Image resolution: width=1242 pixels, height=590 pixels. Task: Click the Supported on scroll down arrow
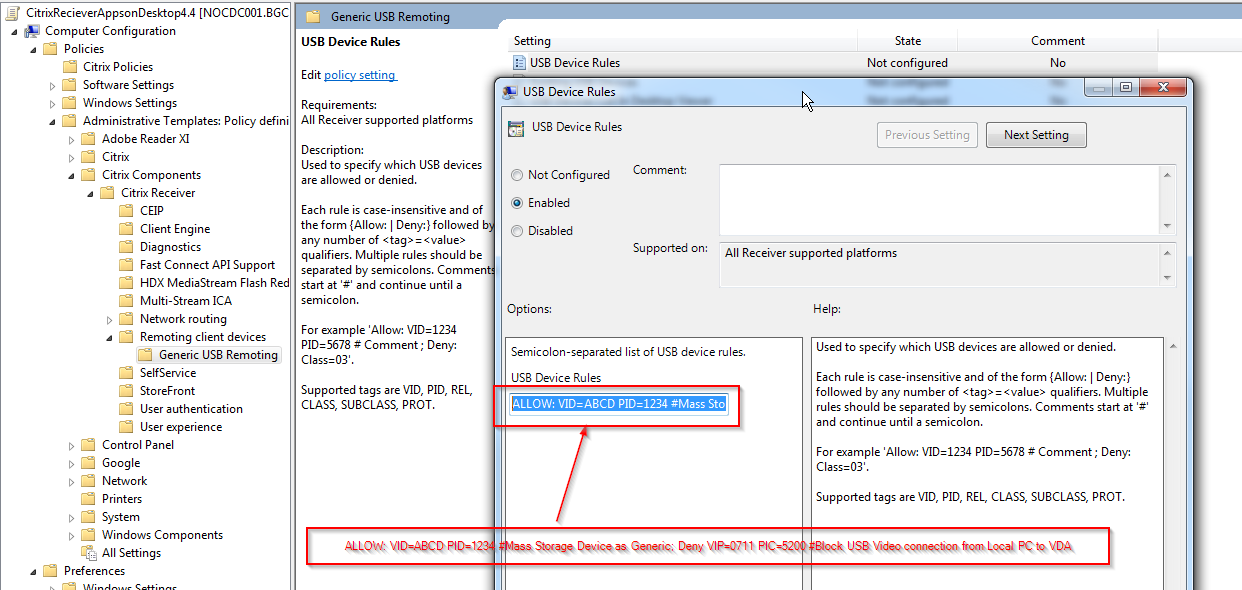pos(1168,279)
